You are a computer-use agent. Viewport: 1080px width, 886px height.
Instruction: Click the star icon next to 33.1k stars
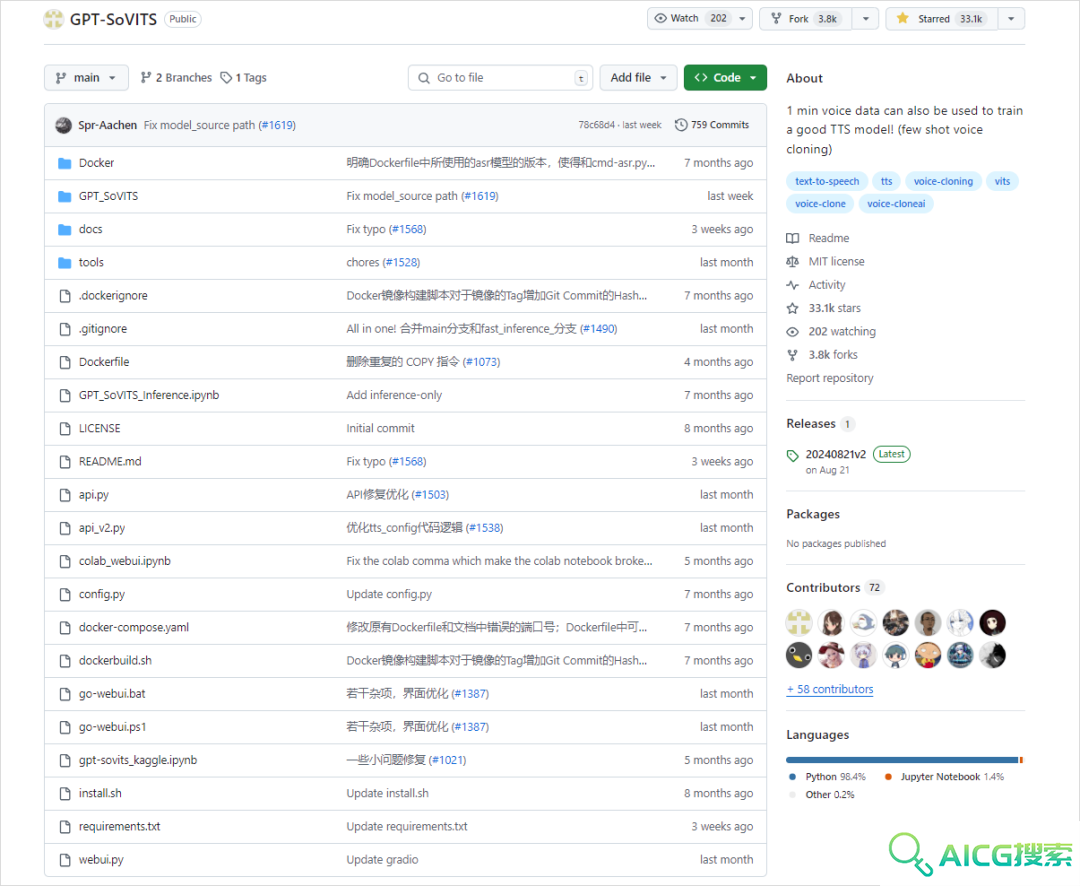tap(793, 308)
